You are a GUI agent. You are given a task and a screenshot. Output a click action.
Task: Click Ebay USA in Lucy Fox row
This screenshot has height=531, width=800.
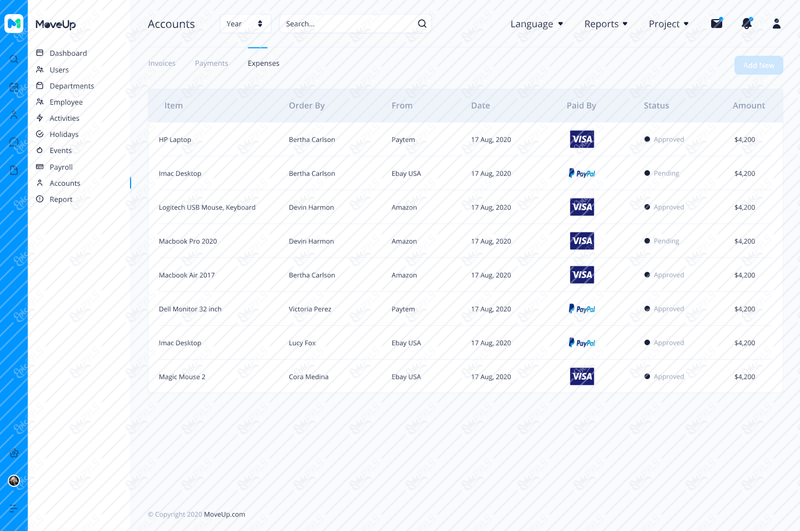coord(406,343)
